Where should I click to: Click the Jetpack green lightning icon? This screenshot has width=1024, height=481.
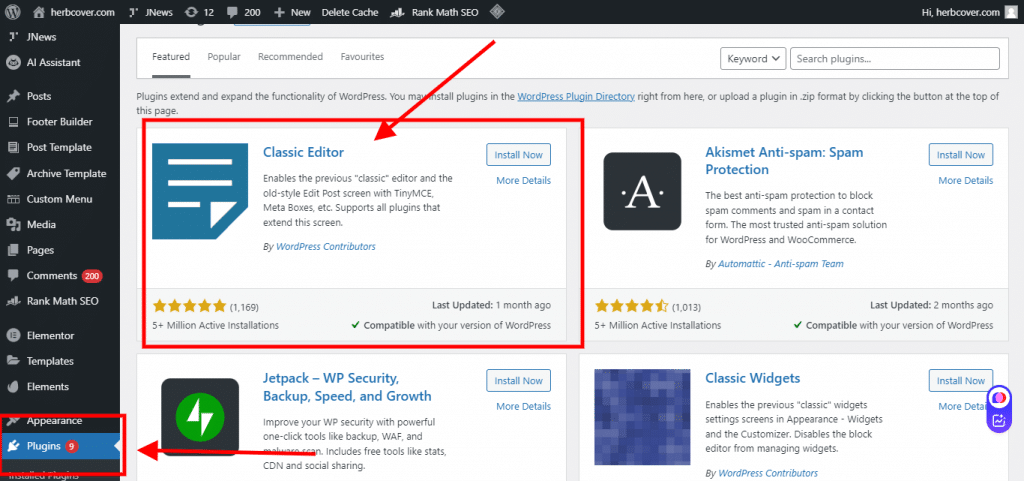(x=200, y=416)
